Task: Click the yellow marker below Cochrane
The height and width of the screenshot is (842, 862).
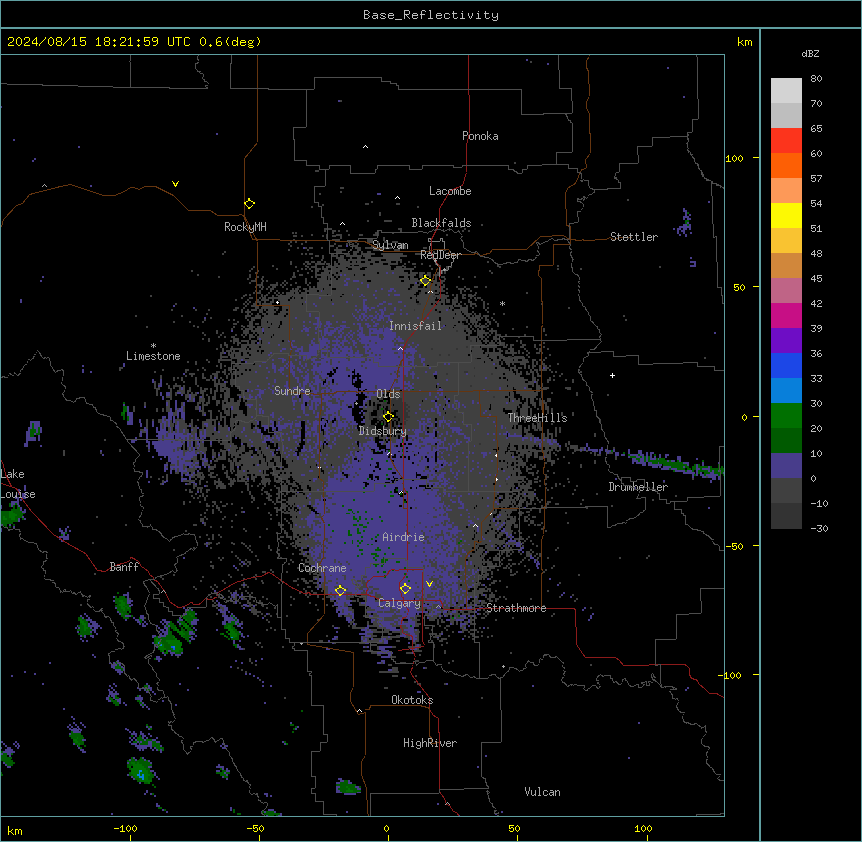Action: coord(340,591)
